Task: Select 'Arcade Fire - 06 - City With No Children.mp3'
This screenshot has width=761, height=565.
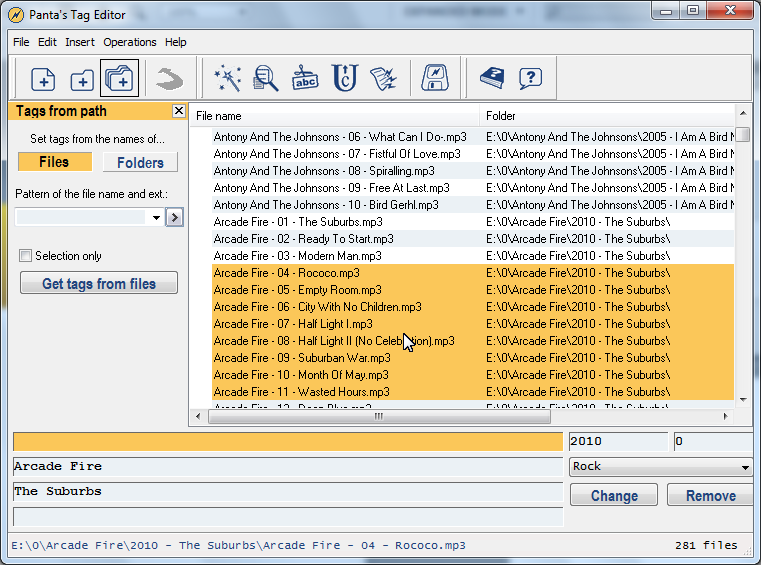Action: pyautogui.click(x=473, y=307)
